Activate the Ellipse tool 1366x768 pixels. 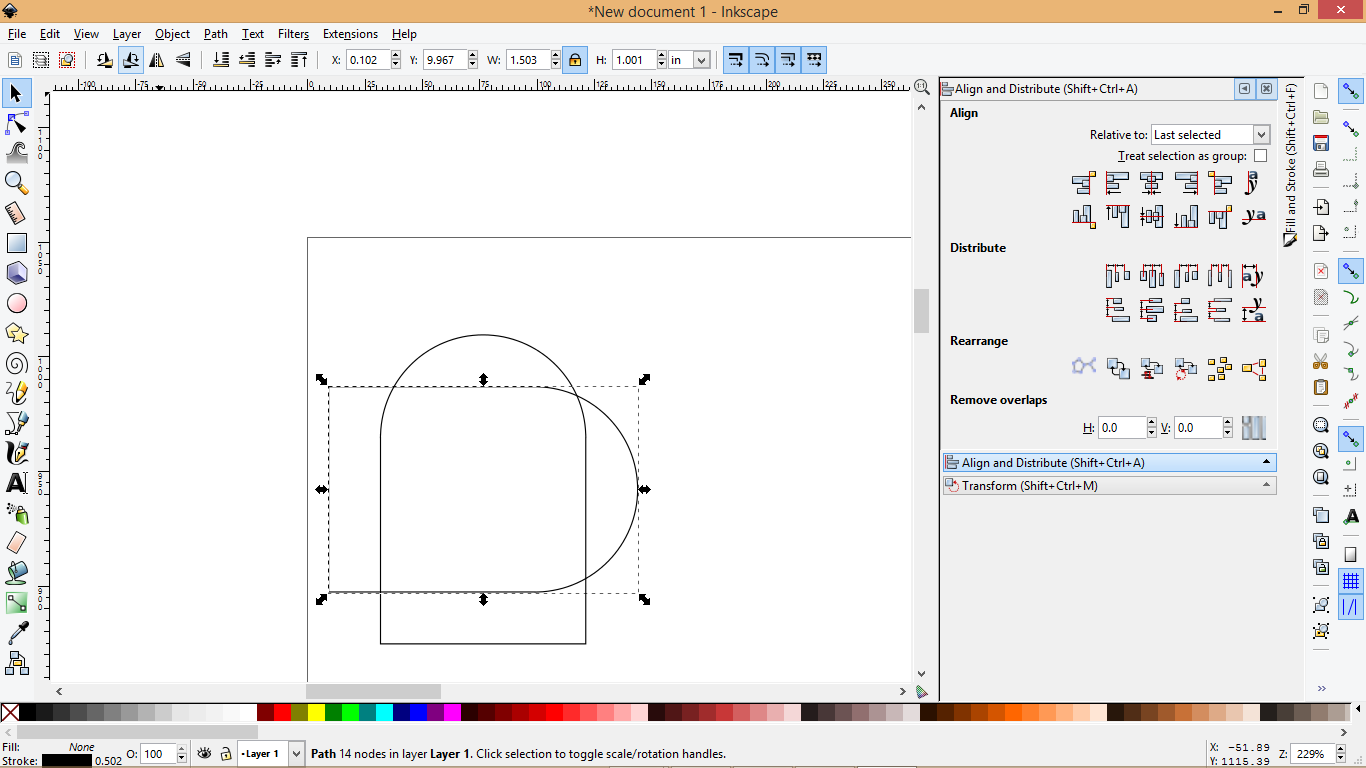16,303
